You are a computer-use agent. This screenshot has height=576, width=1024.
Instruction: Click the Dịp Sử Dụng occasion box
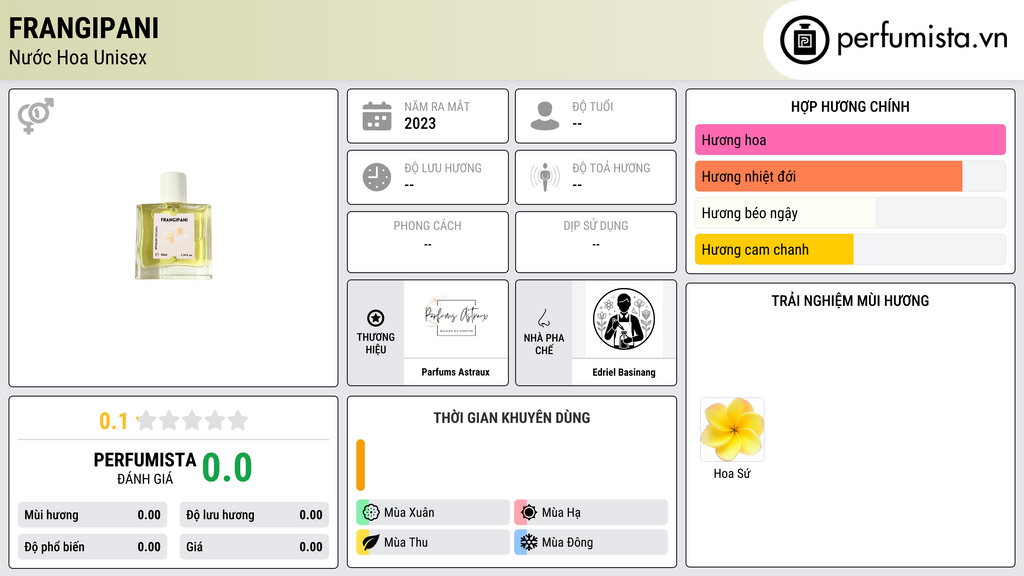[596, 242]
